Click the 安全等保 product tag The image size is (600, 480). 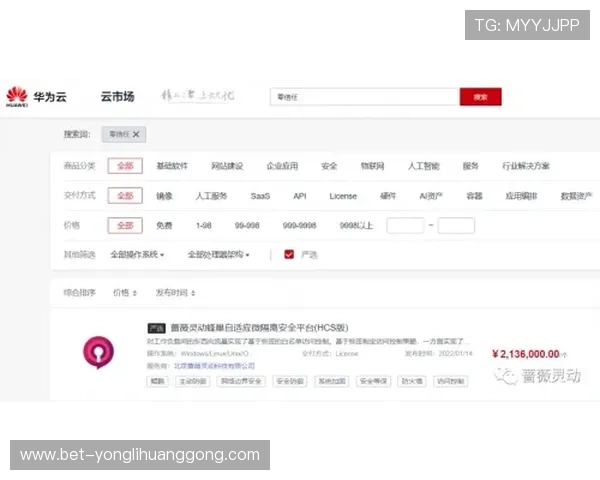pos(373,381)
